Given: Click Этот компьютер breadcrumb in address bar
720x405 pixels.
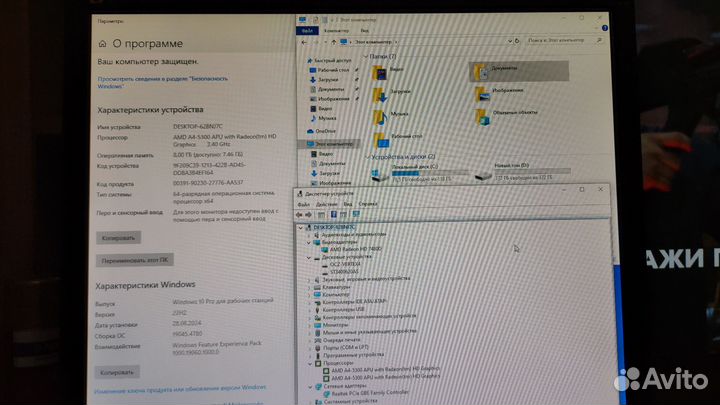Looking at the screenshot, I should 373,42.
